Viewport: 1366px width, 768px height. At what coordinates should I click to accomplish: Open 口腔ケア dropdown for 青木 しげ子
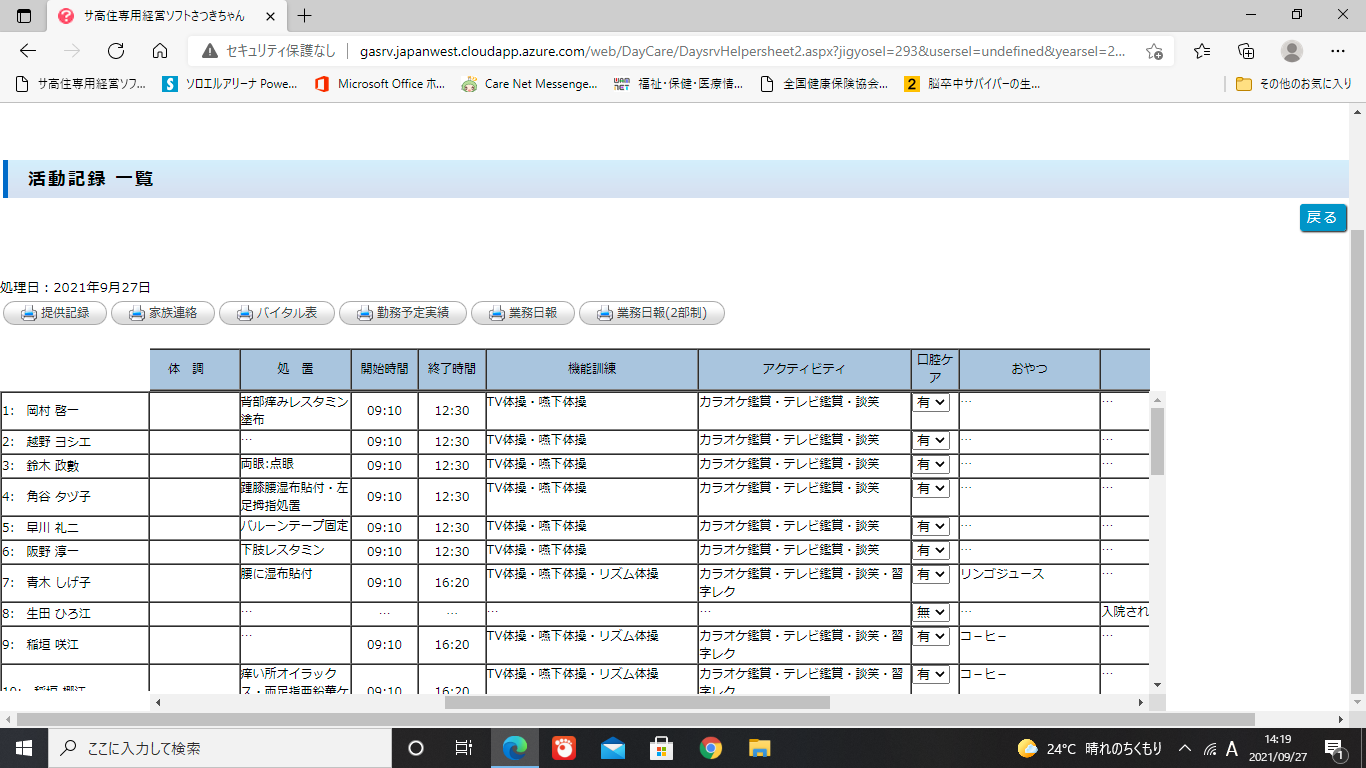click(930, 574)
